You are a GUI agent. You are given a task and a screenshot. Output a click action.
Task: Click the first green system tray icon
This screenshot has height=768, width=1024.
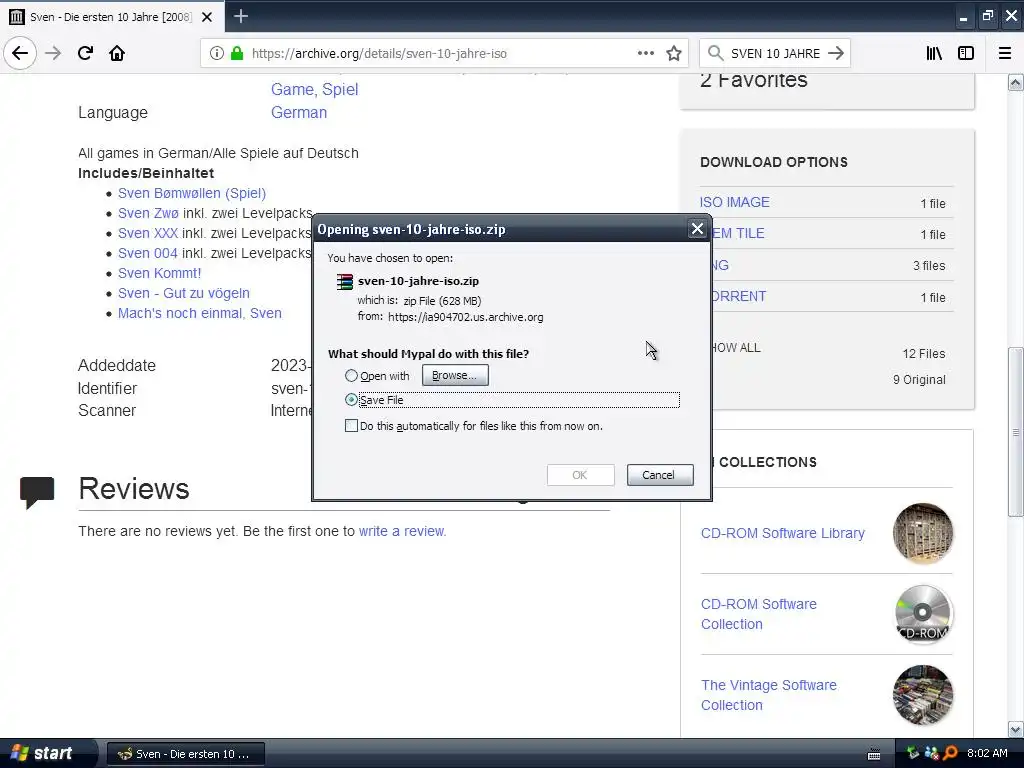pos(912,753)
